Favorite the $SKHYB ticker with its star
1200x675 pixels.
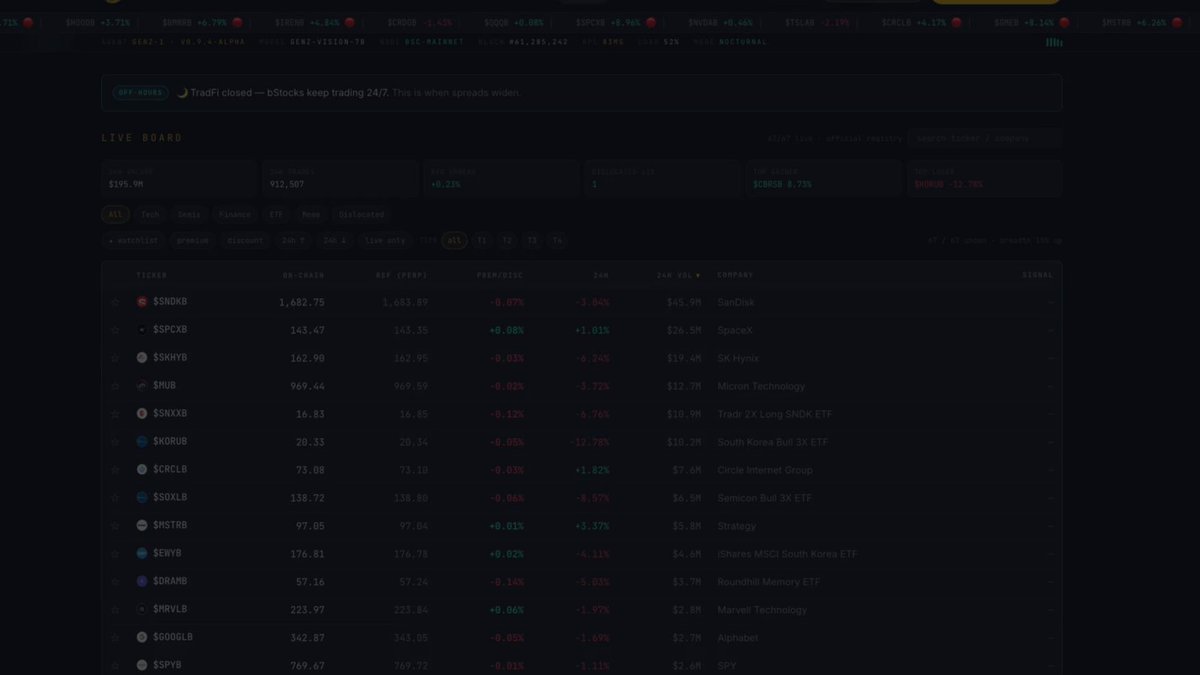point(115,358)
